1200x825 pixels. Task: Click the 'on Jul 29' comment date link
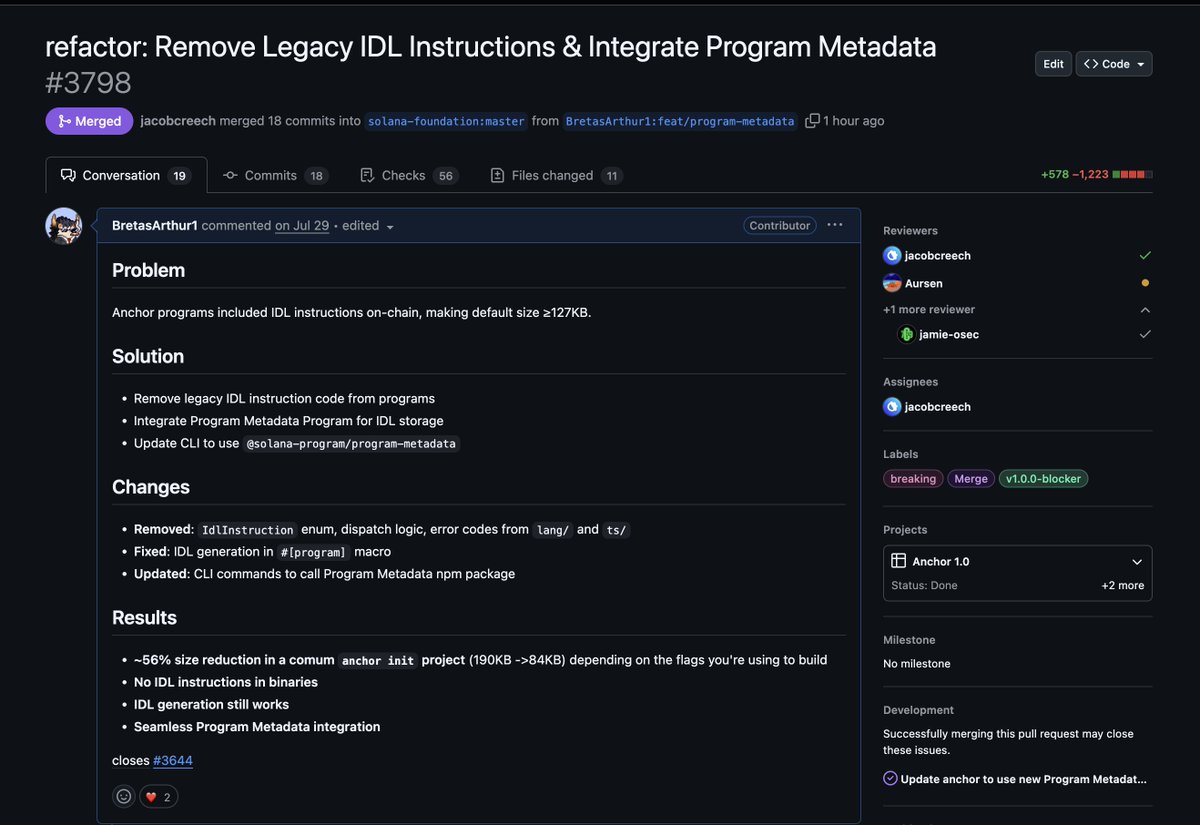pyautogui.click(x=302, y=226)
